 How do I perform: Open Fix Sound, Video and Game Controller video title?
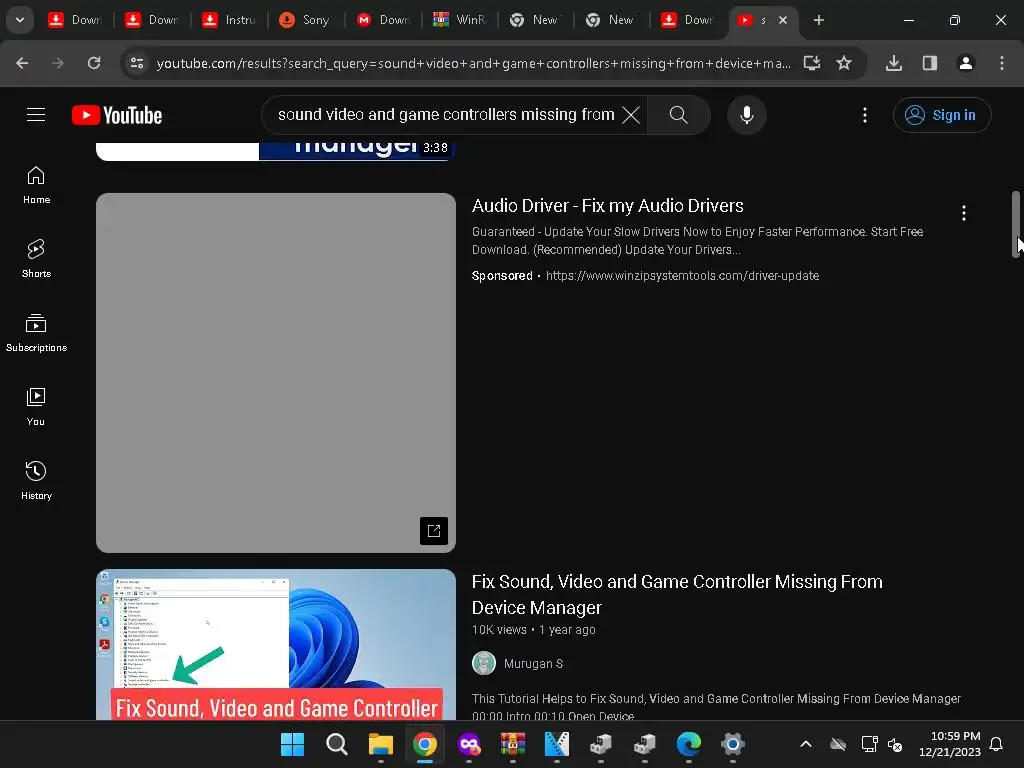click(677, 595)
